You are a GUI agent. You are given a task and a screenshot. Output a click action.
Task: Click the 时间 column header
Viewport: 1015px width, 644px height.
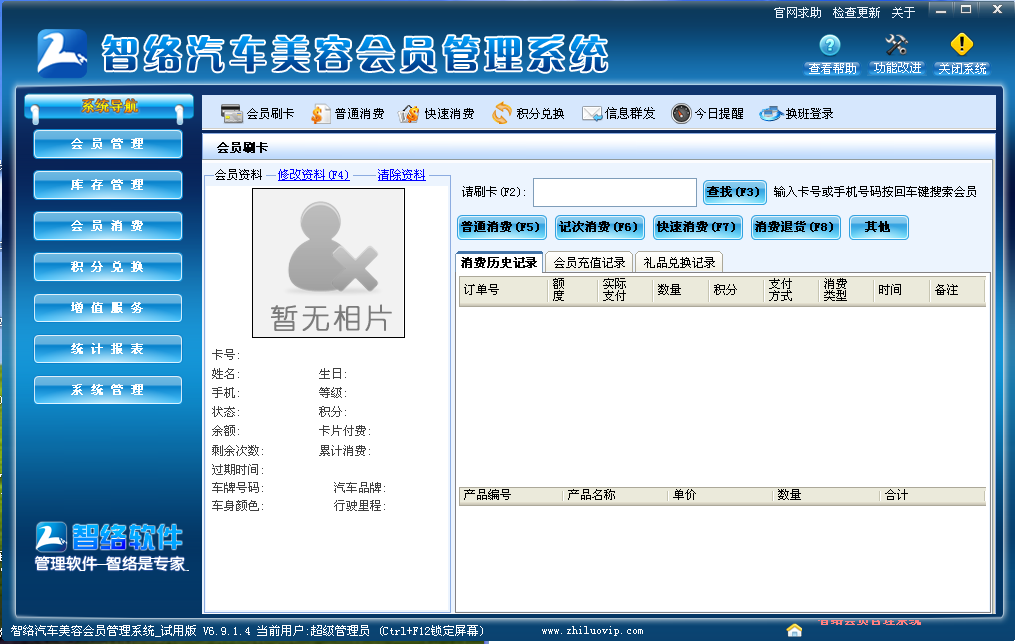tap(901, 290)
